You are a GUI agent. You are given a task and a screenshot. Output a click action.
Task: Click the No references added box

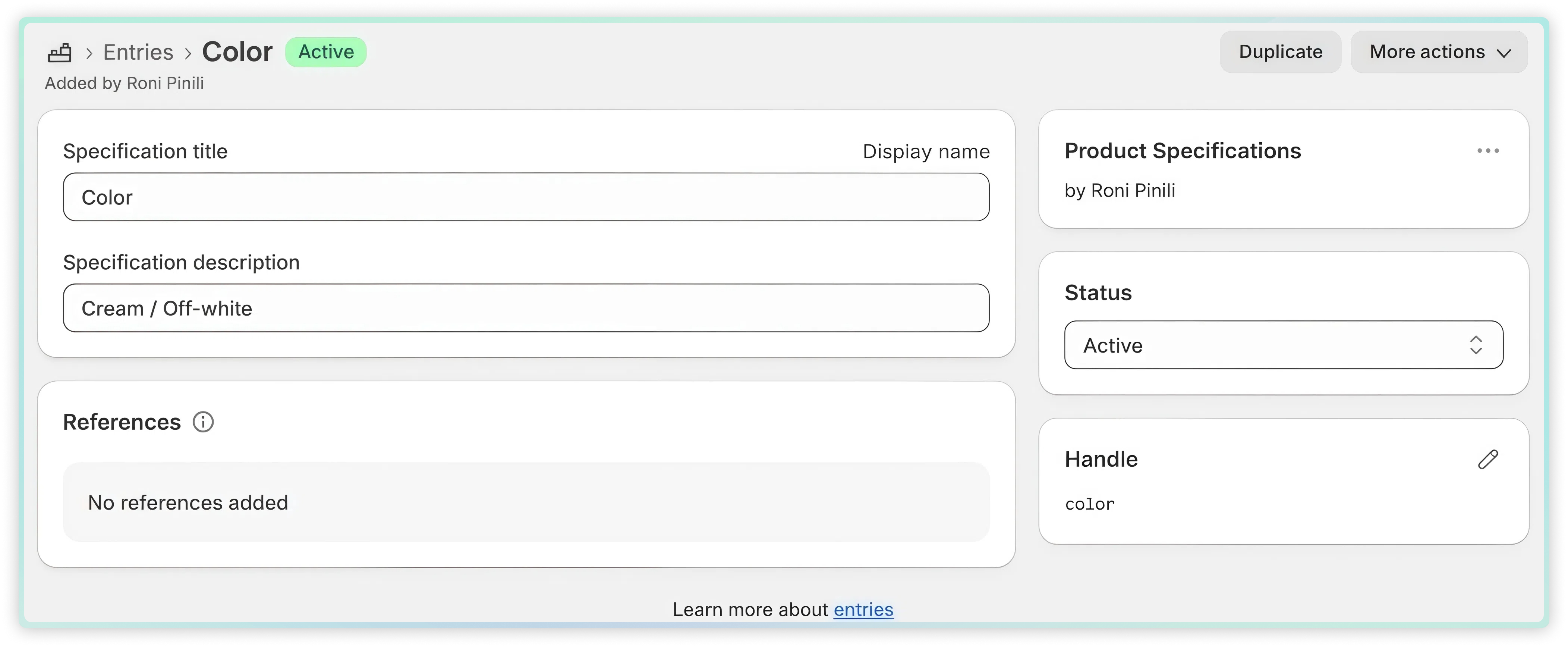pos(526,503)
